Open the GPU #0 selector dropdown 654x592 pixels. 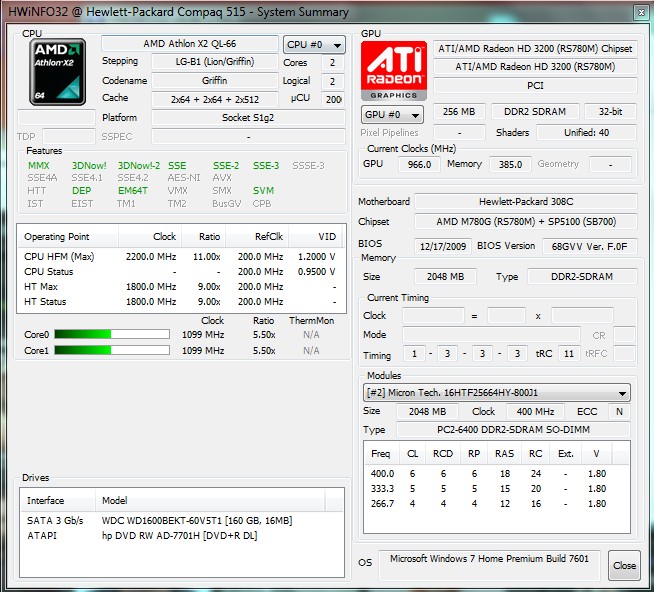[x=392, y=115]
